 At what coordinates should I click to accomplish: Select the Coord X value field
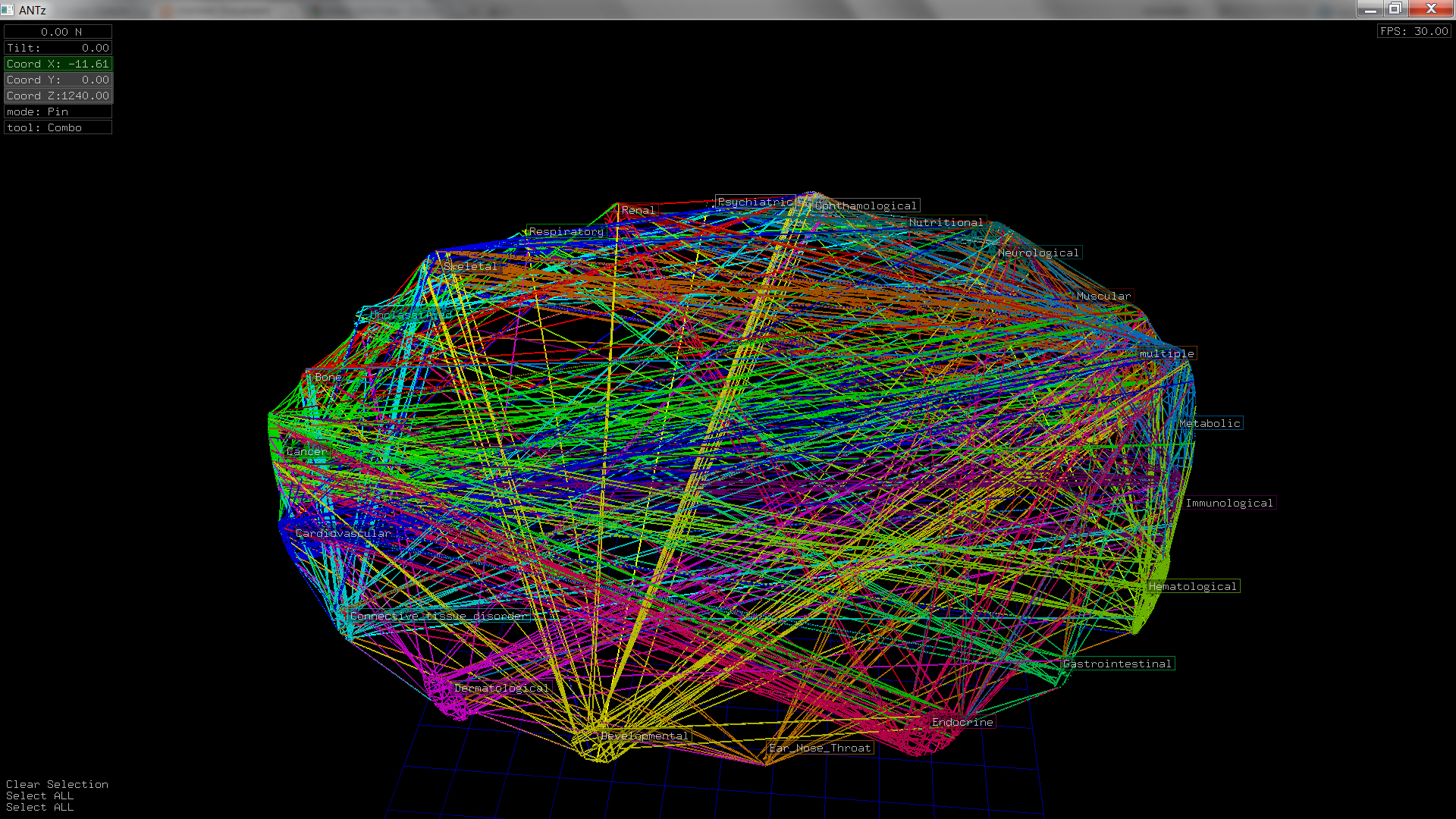tap(58, 64)
